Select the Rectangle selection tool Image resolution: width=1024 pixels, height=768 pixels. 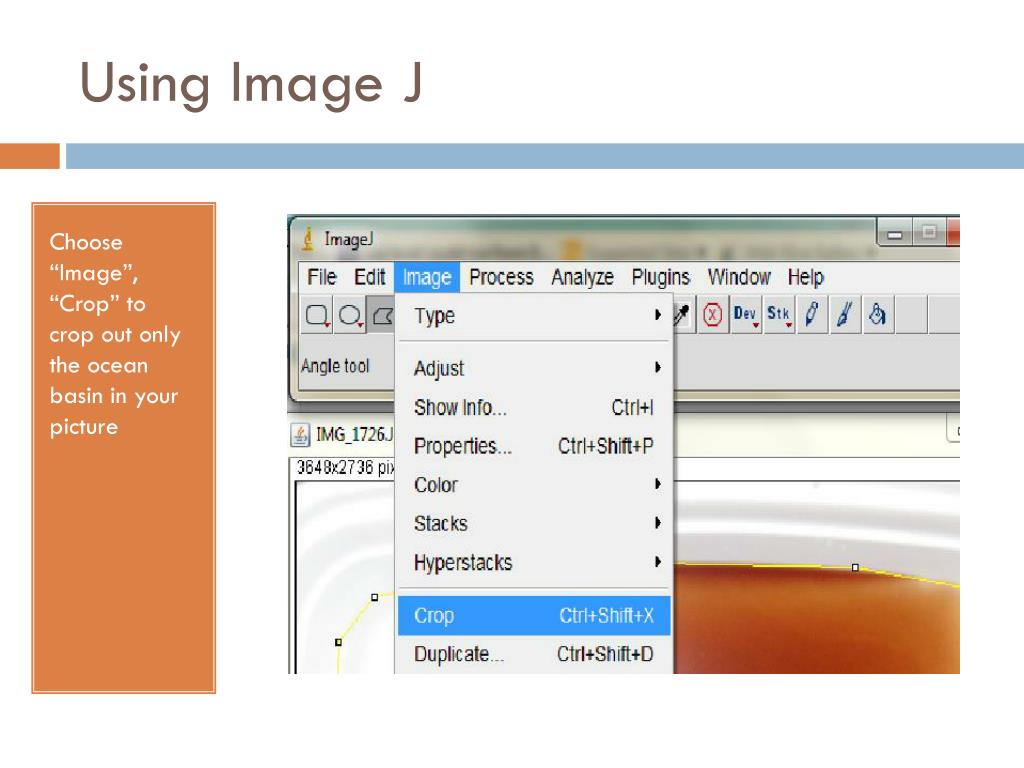click(x=317, y=315)
